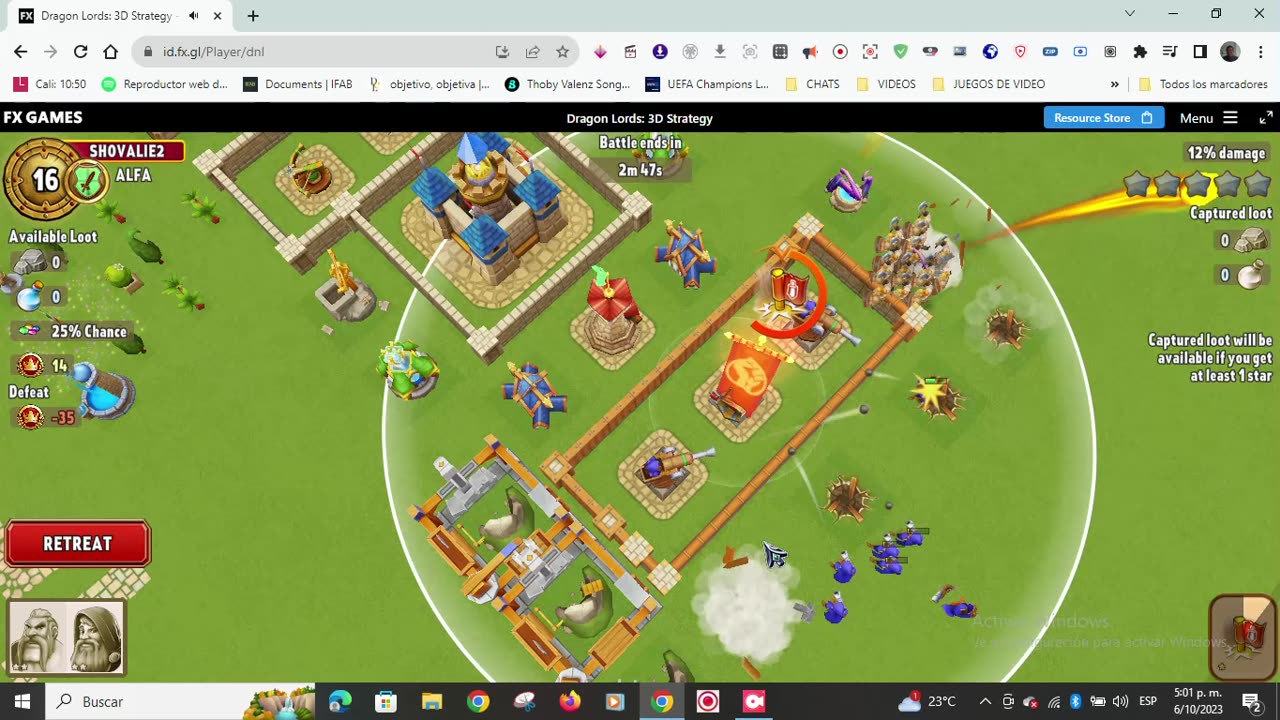Open the game Menu
The image size is (1280, 720).
pos(1209,118)
